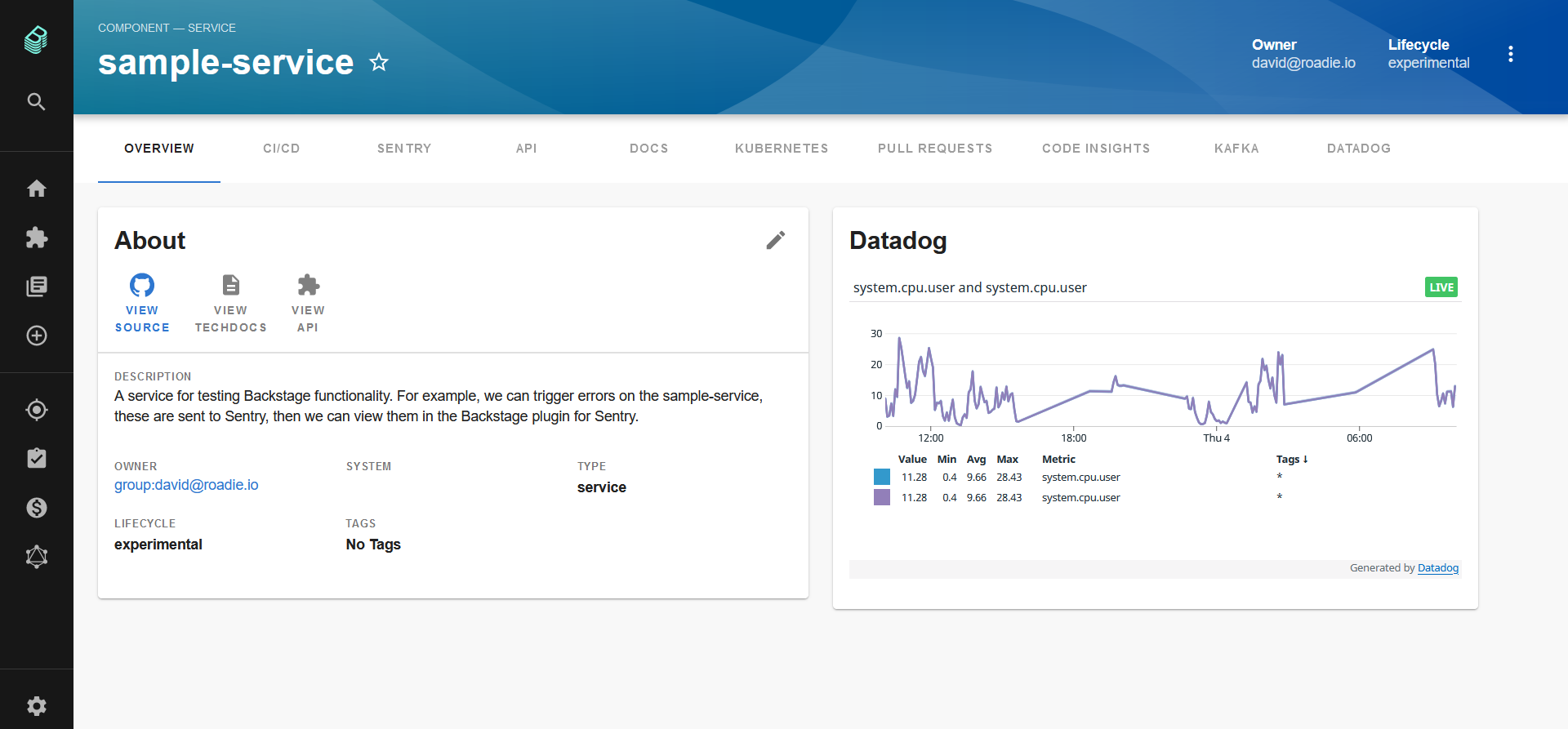Screen dimensions: 1568x729
Task: Click the 18:00 time axis label
Action: point(1074,438)
